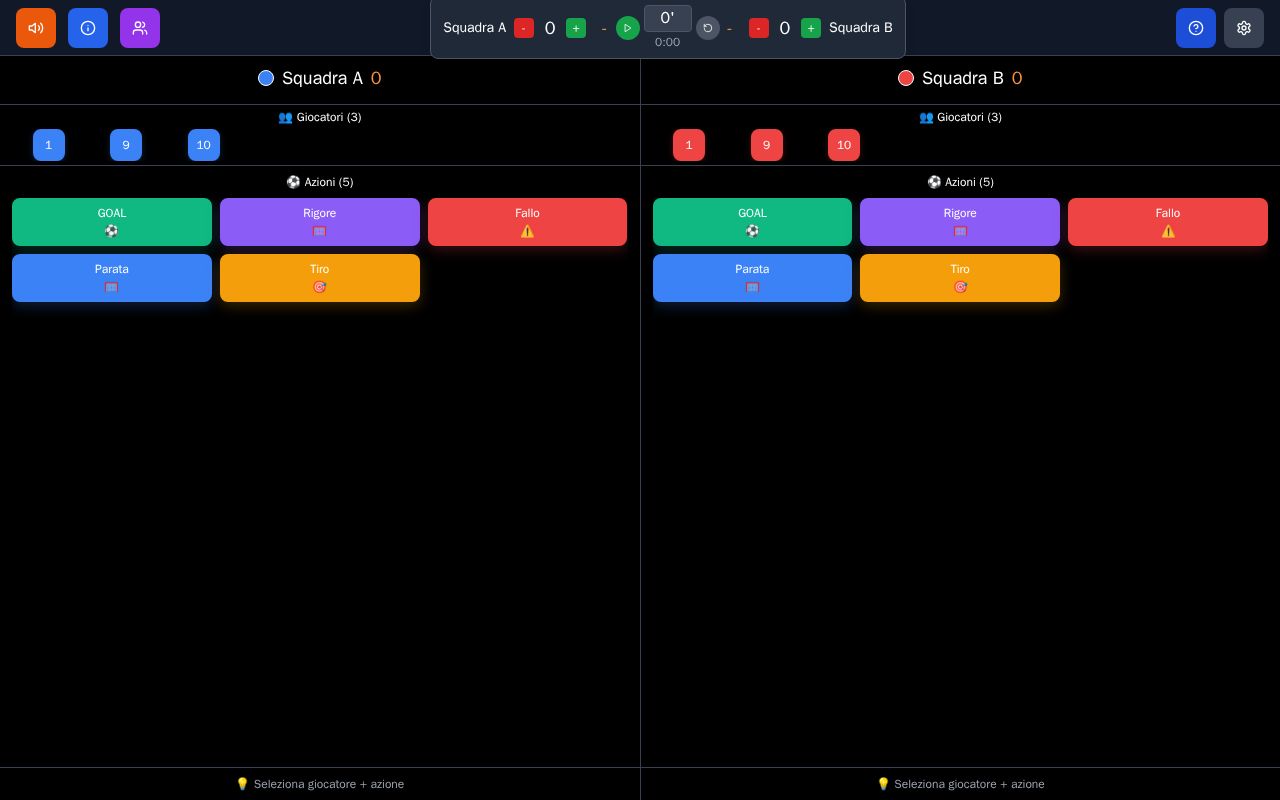
Task: Start the match timer with play button
Action: point(628,28)
